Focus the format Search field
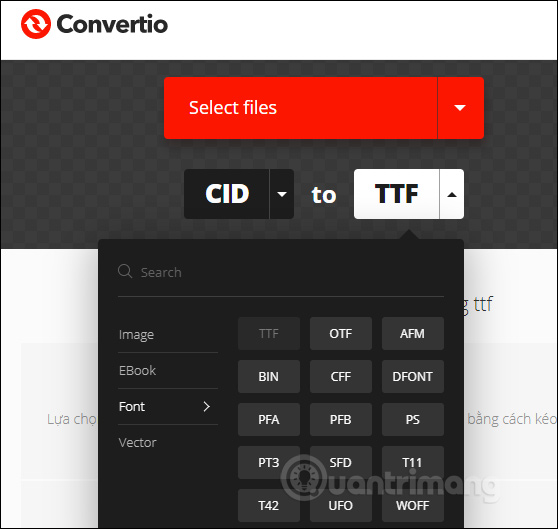Screen dimensions: 558x529 click(281, 273)
